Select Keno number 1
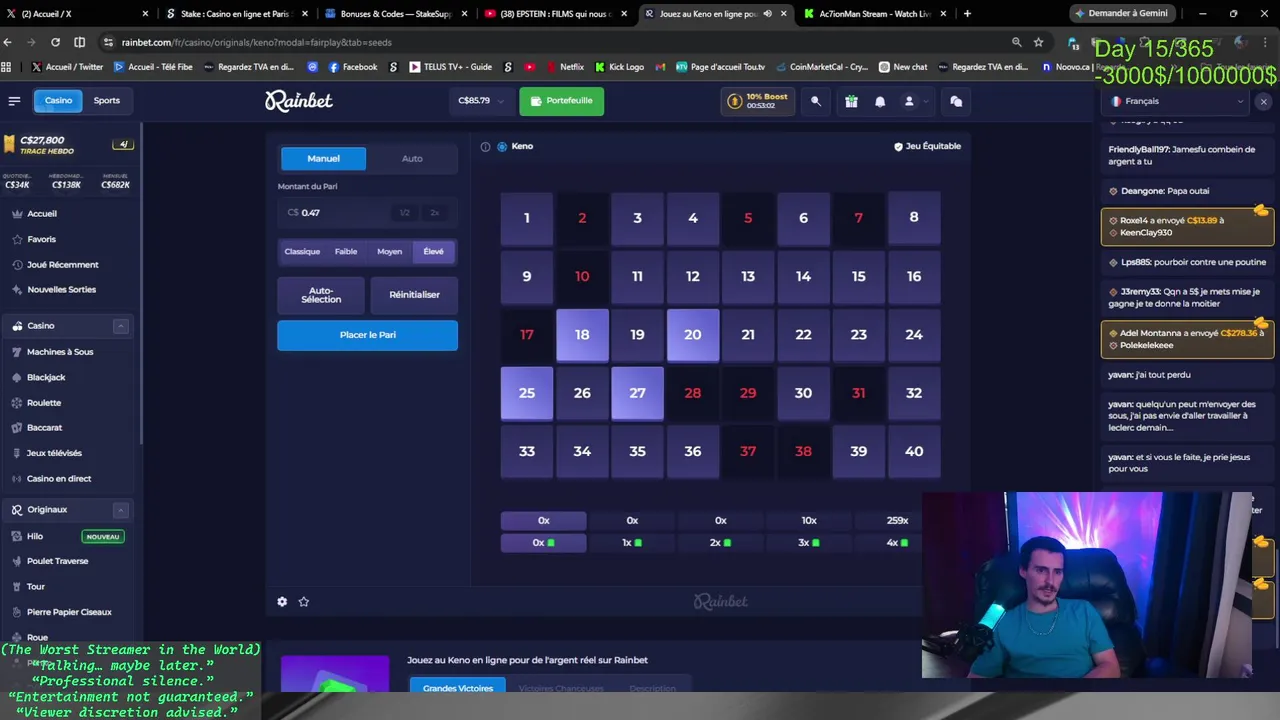 [527, 218]
